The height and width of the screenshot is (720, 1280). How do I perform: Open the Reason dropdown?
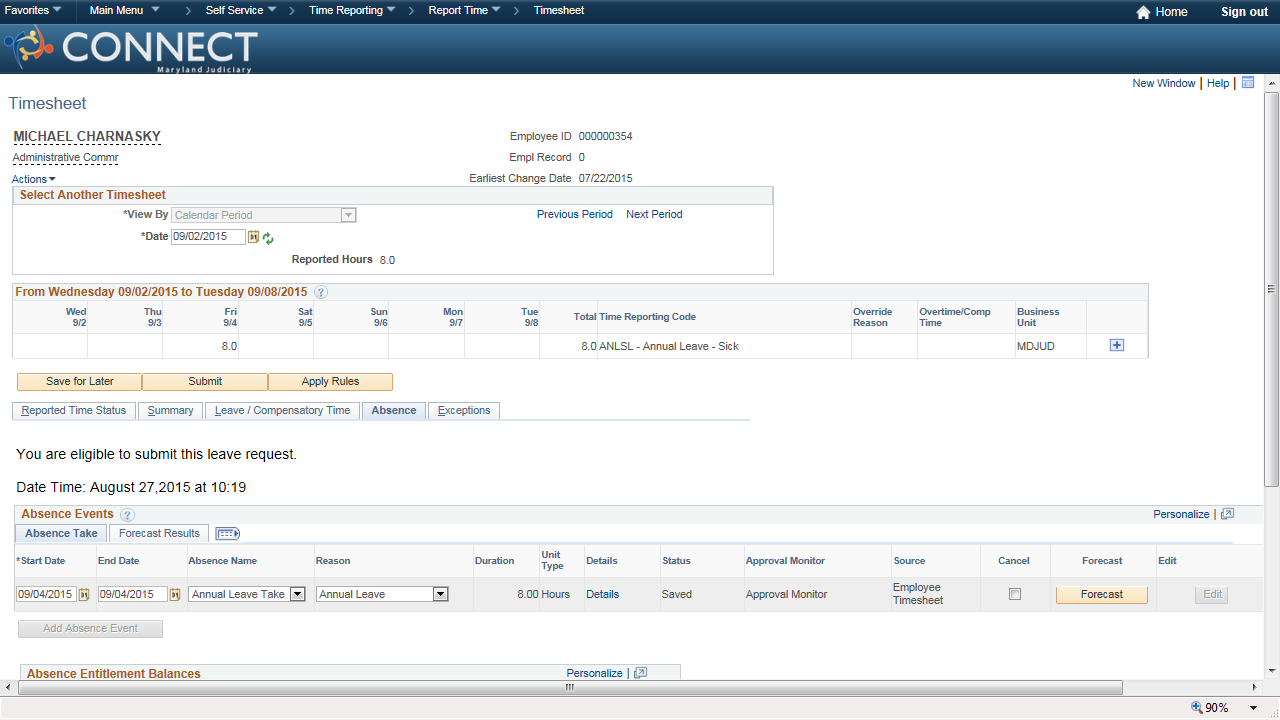(x=440, y=594)
